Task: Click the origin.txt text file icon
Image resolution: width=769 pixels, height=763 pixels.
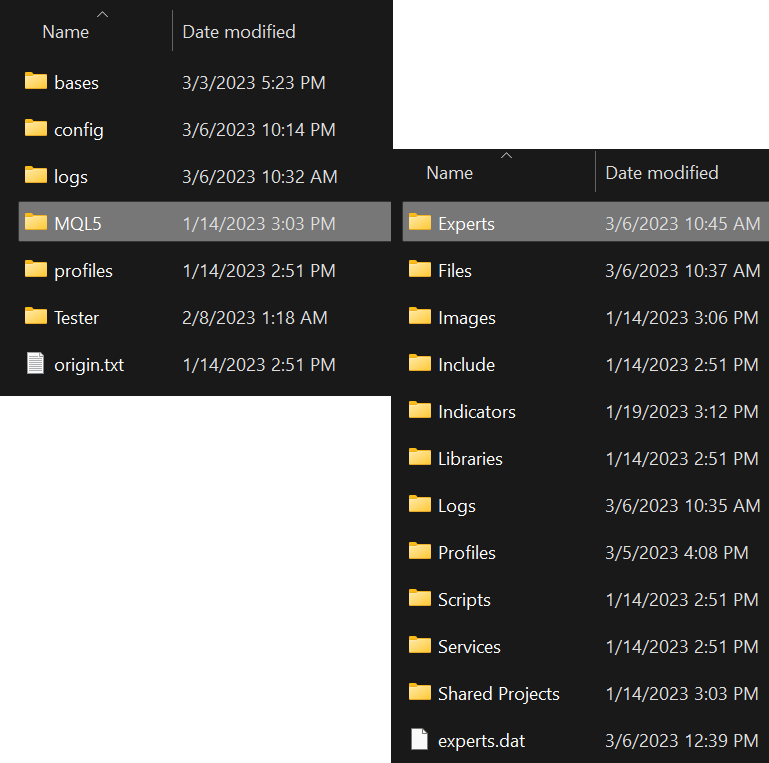Action: [x=35, y=363]
